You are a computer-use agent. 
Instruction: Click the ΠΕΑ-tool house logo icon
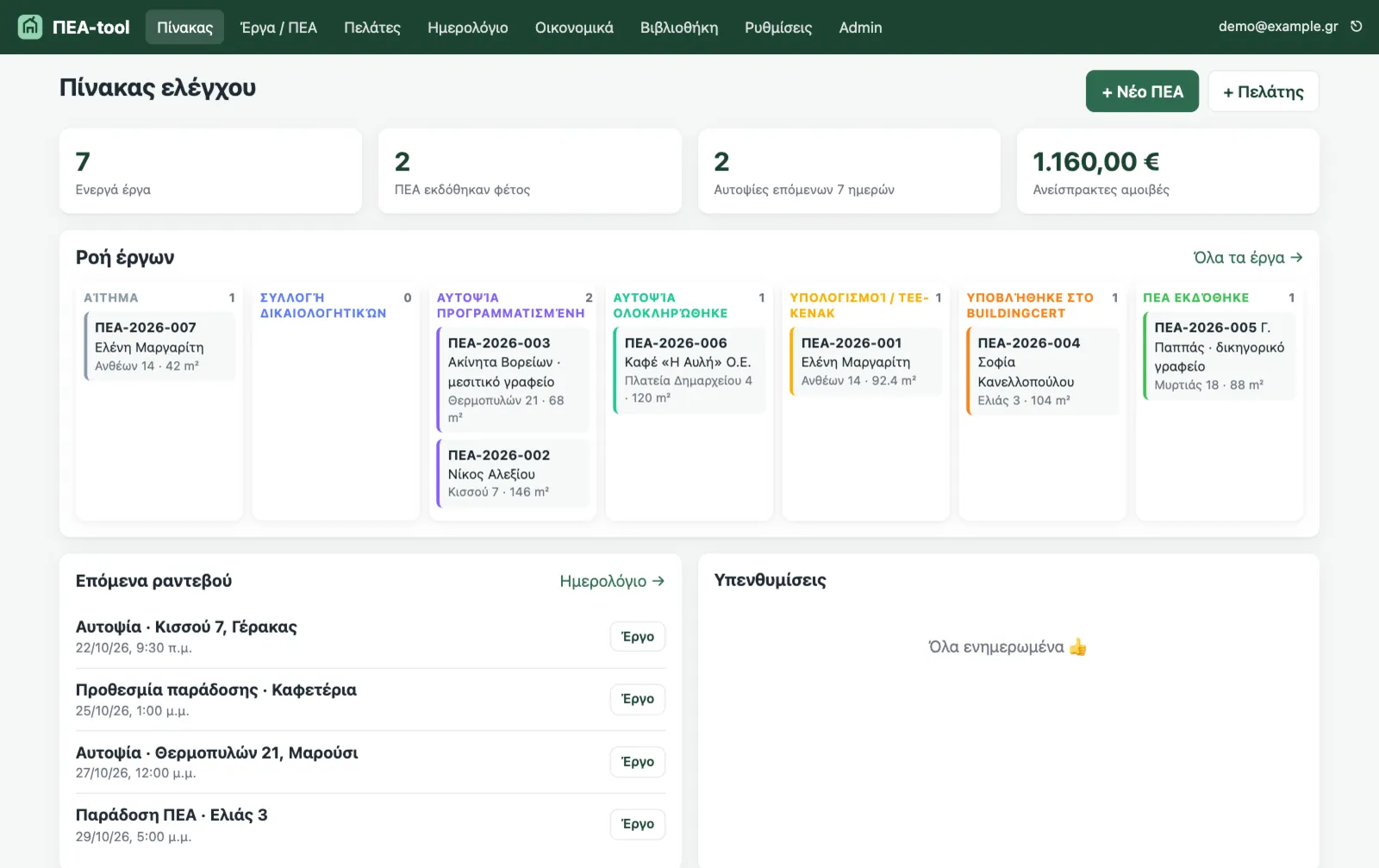tap(30, 27)
